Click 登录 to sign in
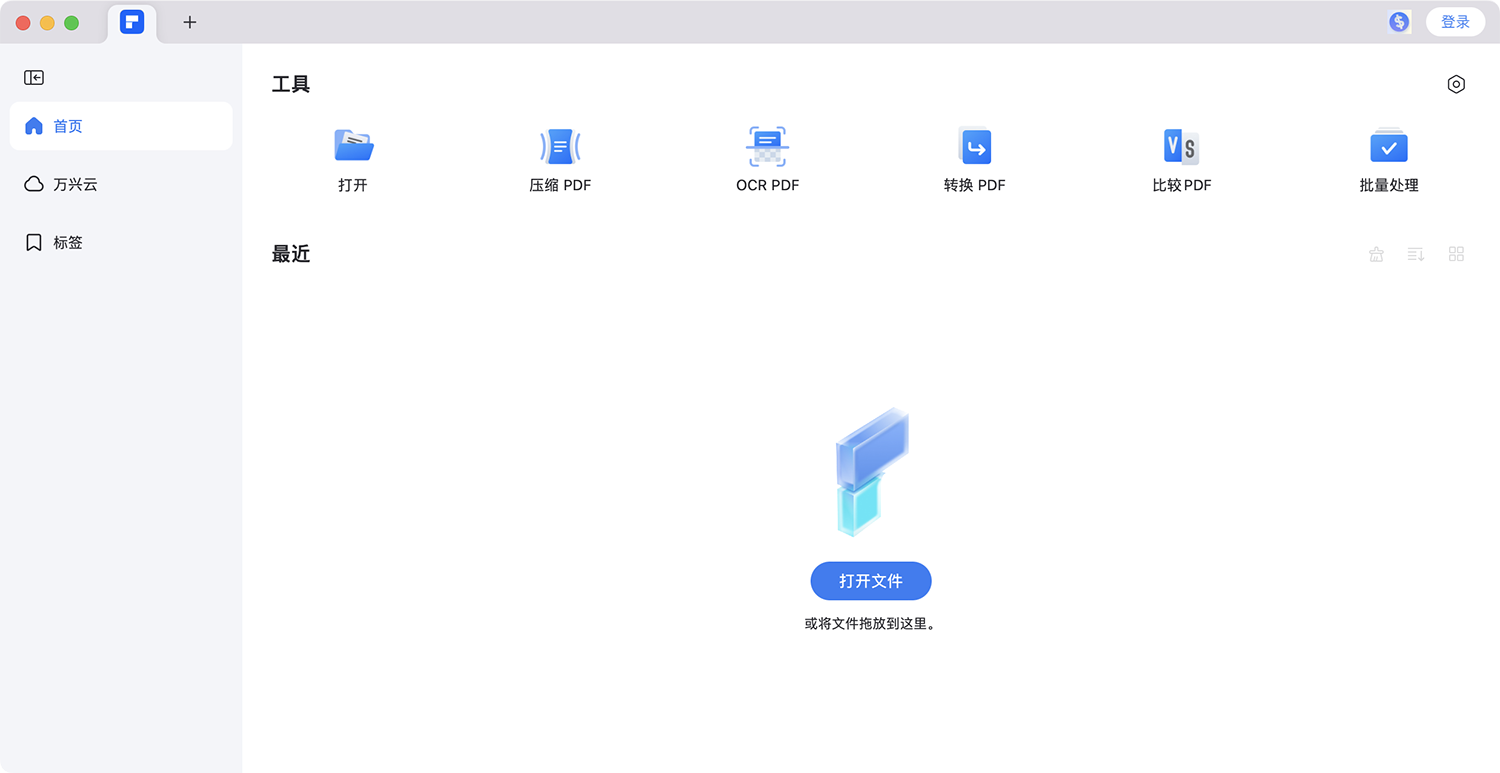 (1455, 21)
